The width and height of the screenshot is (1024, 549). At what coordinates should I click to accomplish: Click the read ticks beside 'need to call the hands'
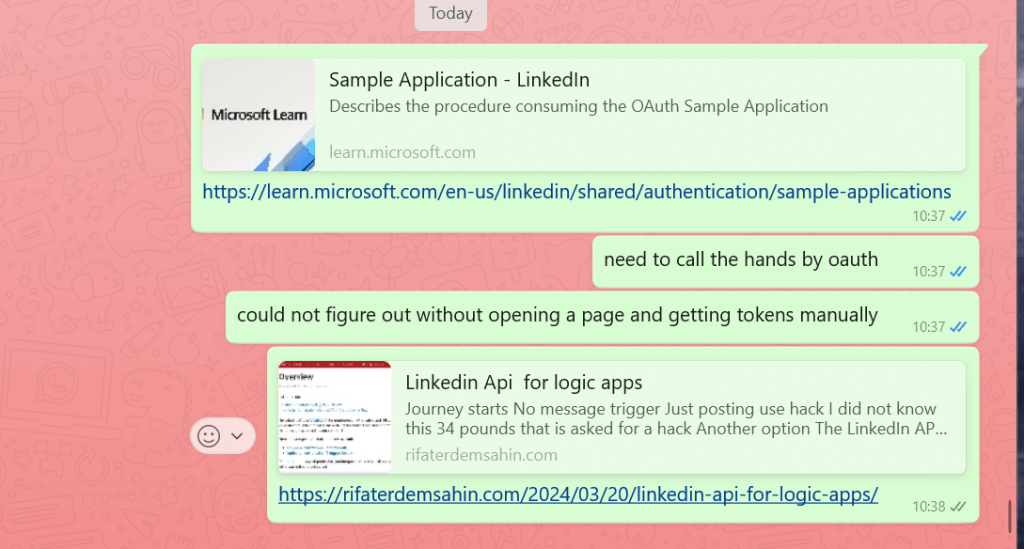[x=958, y=272]
